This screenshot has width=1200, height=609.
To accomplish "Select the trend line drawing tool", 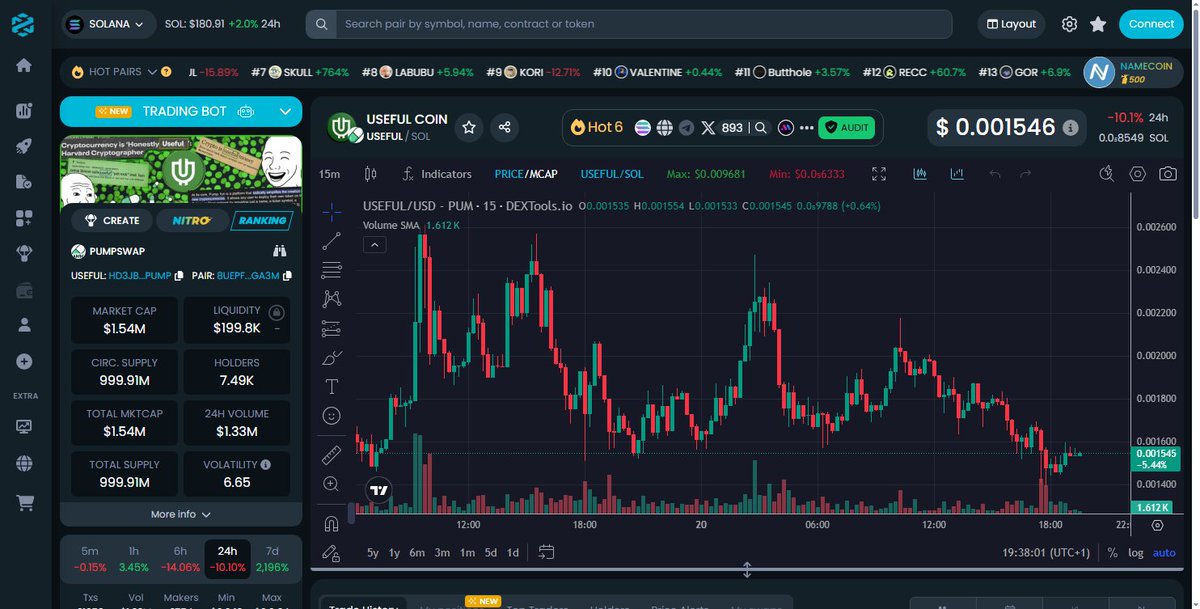I will tap(332, 241).
